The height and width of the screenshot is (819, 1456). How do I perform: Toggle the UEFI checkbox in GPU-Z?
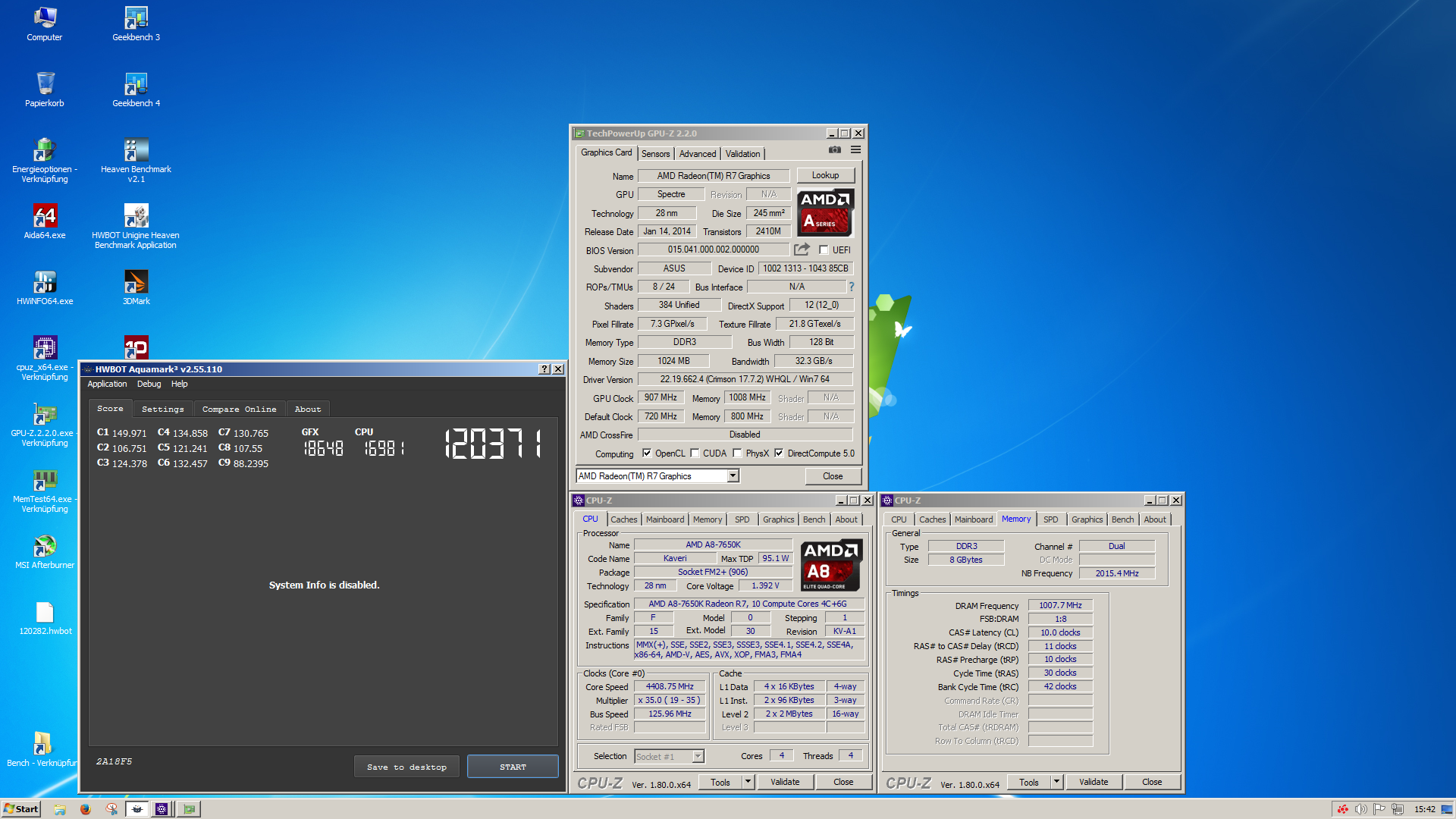[824, 249]
